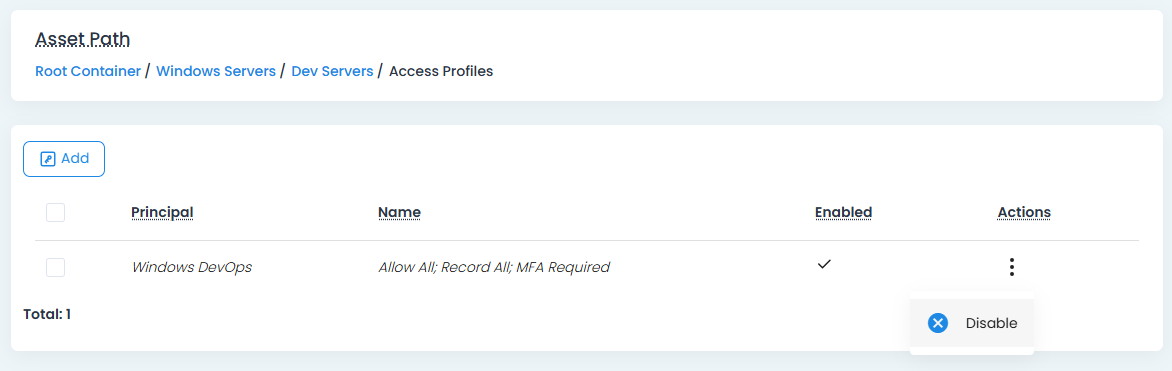This screenshot has width=1172, height=371.
Task: Click the Total: 1 count label
Action: pos(47,314)
